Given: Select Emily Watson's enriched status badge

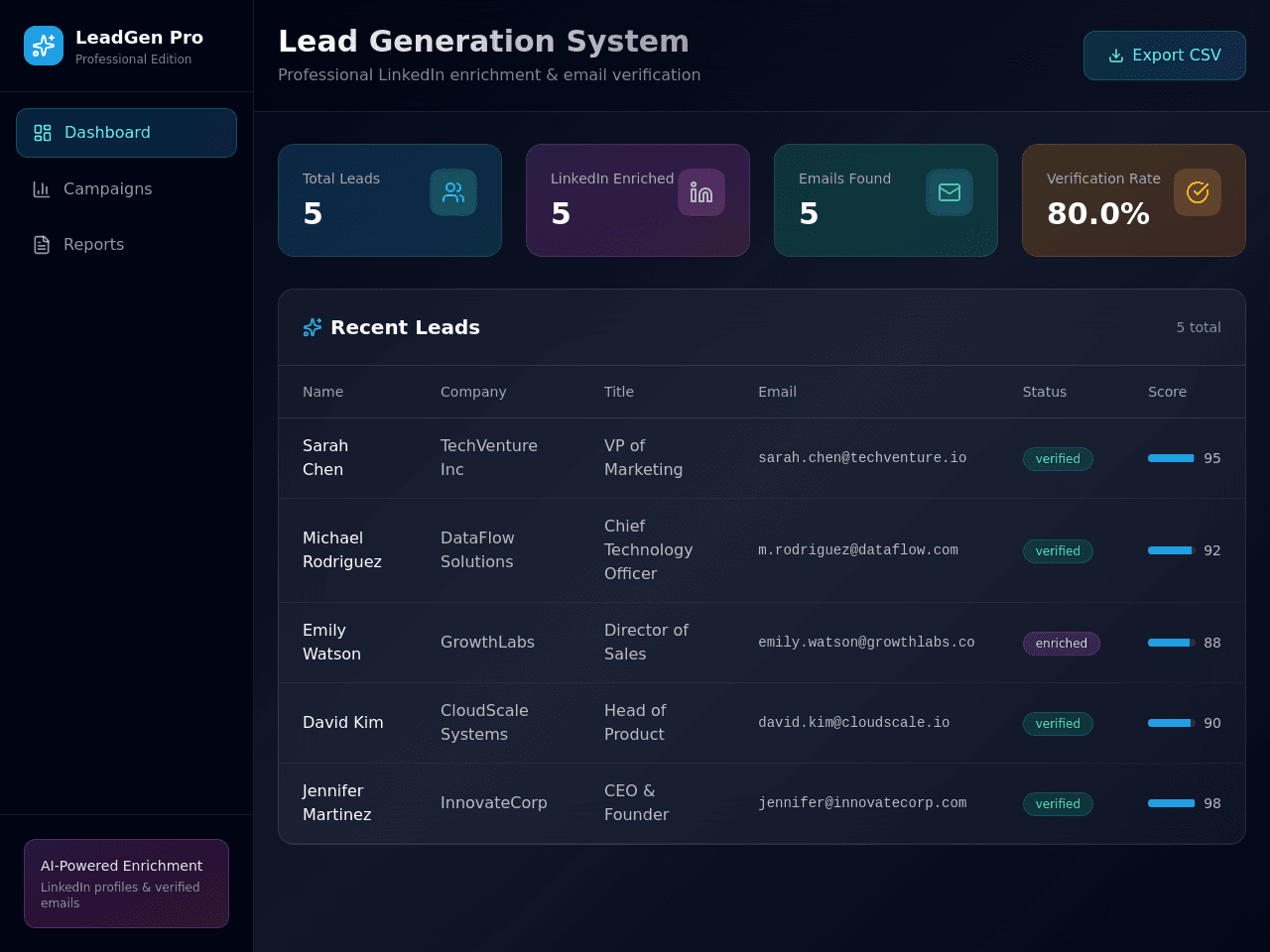Looking at the screenshot, I should (x=1062, y=644).
